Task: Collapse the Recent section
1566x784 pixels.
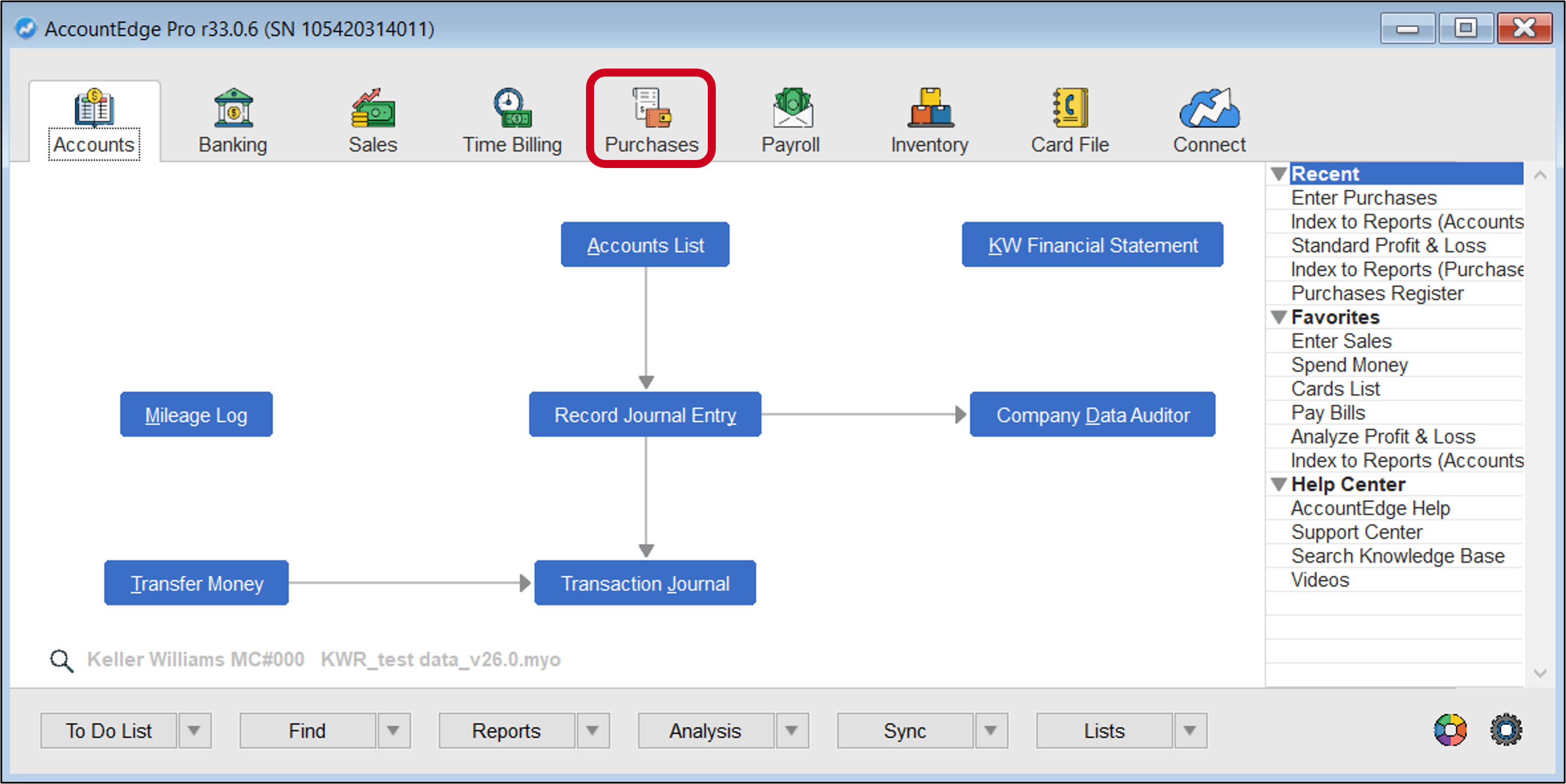Action: coord(1279,174)
